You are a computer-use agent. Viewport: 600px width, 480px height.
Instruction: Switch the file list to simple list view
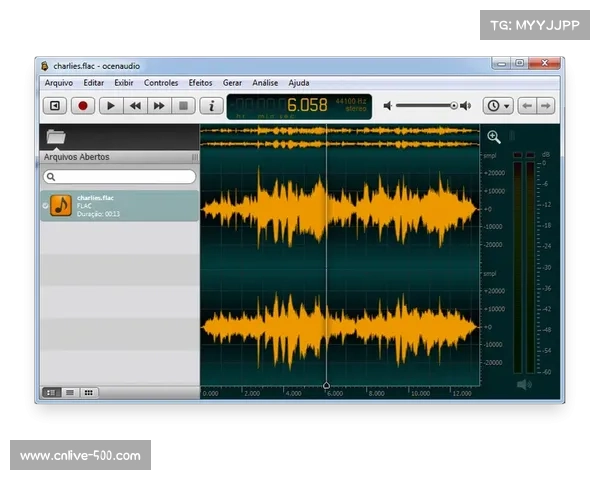click(x=70, y=393)
